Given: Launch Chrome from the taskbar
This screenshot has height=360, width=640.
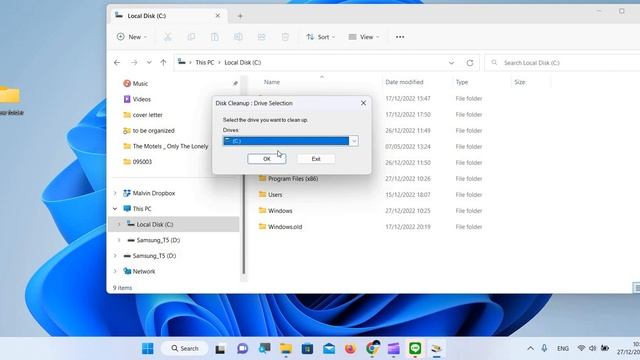Looking at the screenshot, I should click(x=372, y=349).
